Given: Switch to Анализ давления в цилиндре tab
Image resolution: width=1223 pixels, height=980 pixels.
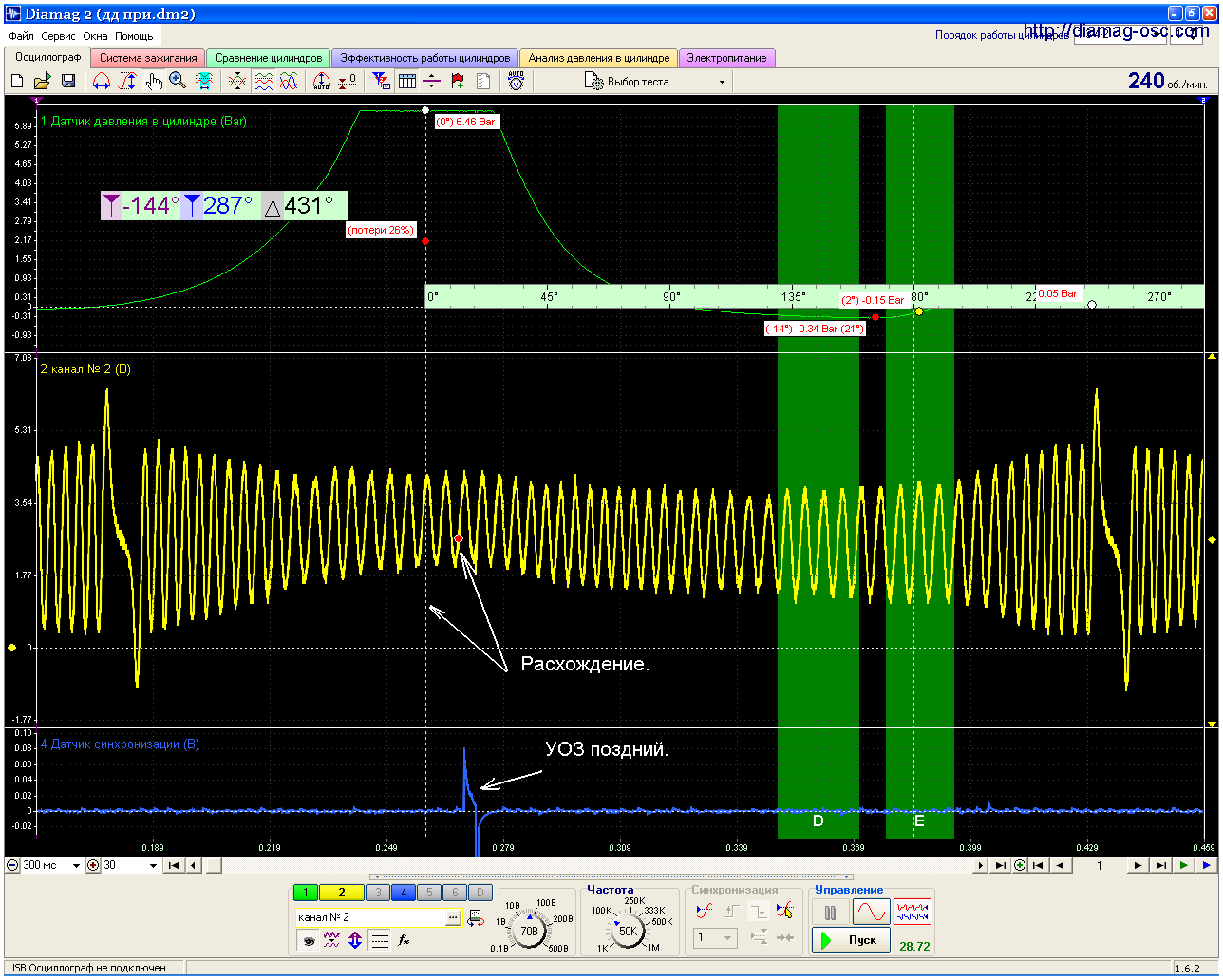Looking at the screenshot, I should [599, 58].
